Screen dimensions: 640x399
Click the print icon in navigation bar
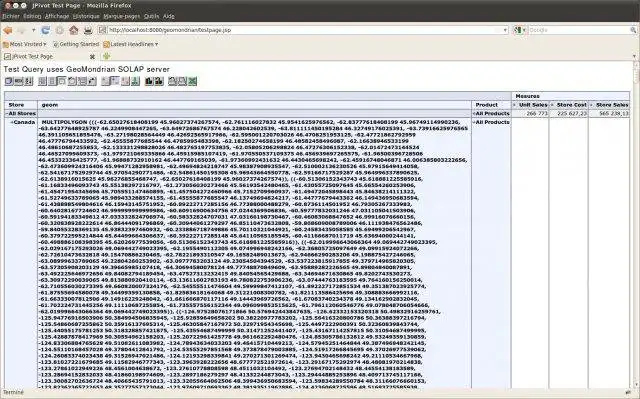[x=88, y=30]
